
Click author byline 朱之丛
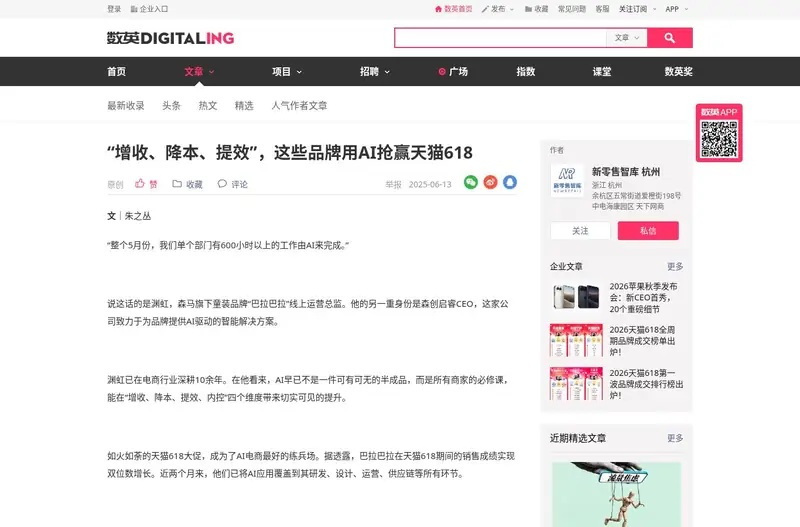click(x=138, y=216)
